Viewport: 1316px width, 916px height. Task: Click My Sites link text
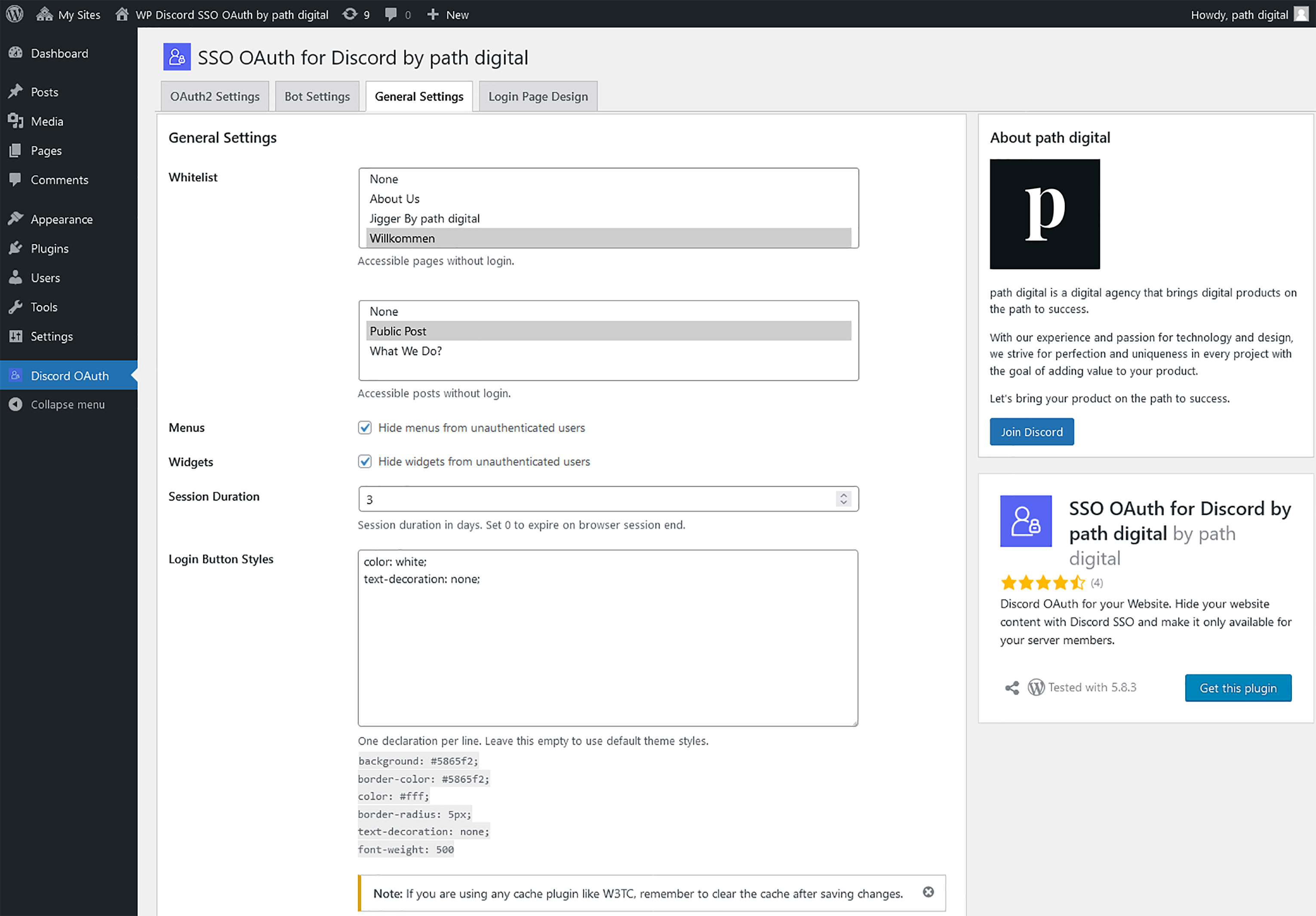click(x=79, y=15)
